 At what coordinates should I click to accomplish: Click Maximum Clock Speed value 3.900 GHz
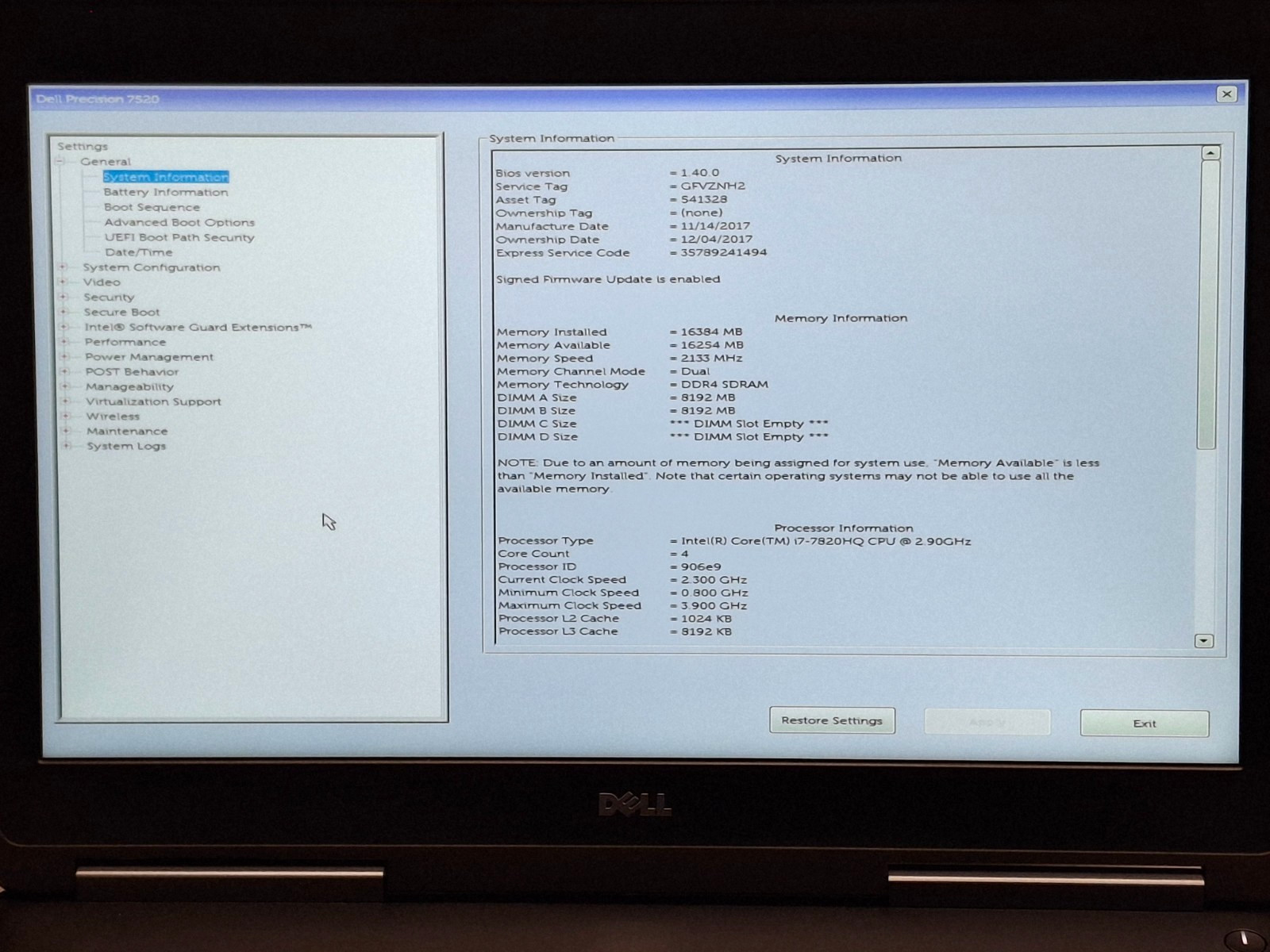coord(714,605)
